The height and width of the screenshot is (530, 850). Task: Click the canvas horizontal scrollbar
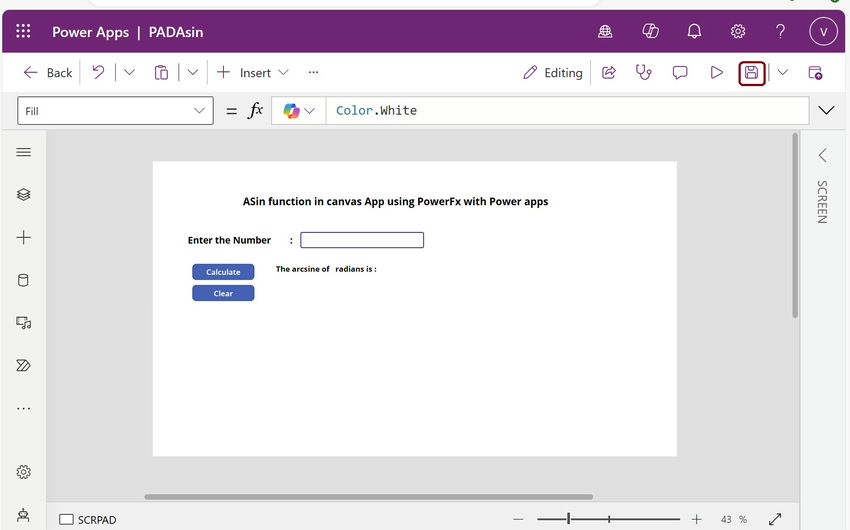(369, 496)
